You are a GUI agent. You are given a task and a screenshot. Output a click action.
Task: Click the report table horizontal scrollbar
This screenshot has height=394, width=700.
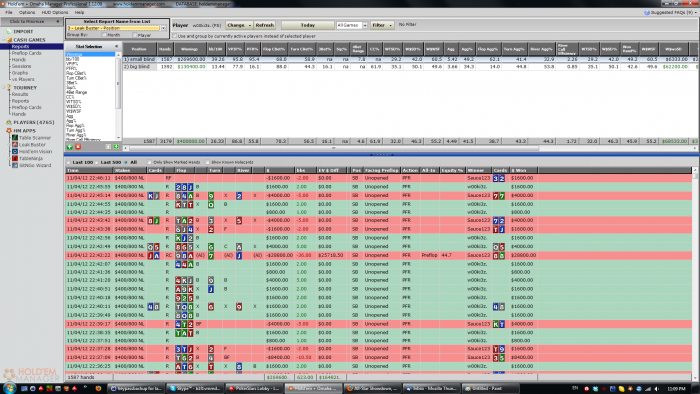click(x=333, y=148)
